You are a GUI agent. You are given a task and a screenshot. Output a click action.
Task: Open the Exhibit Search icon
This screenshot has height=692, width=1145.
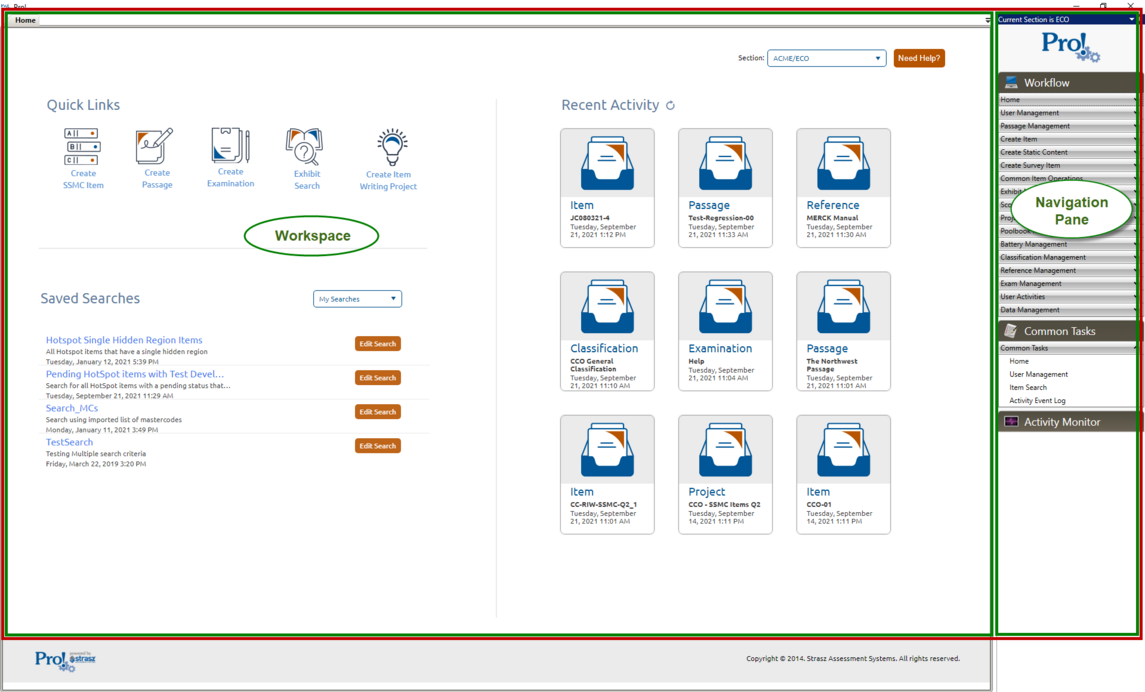click(305, 147)
